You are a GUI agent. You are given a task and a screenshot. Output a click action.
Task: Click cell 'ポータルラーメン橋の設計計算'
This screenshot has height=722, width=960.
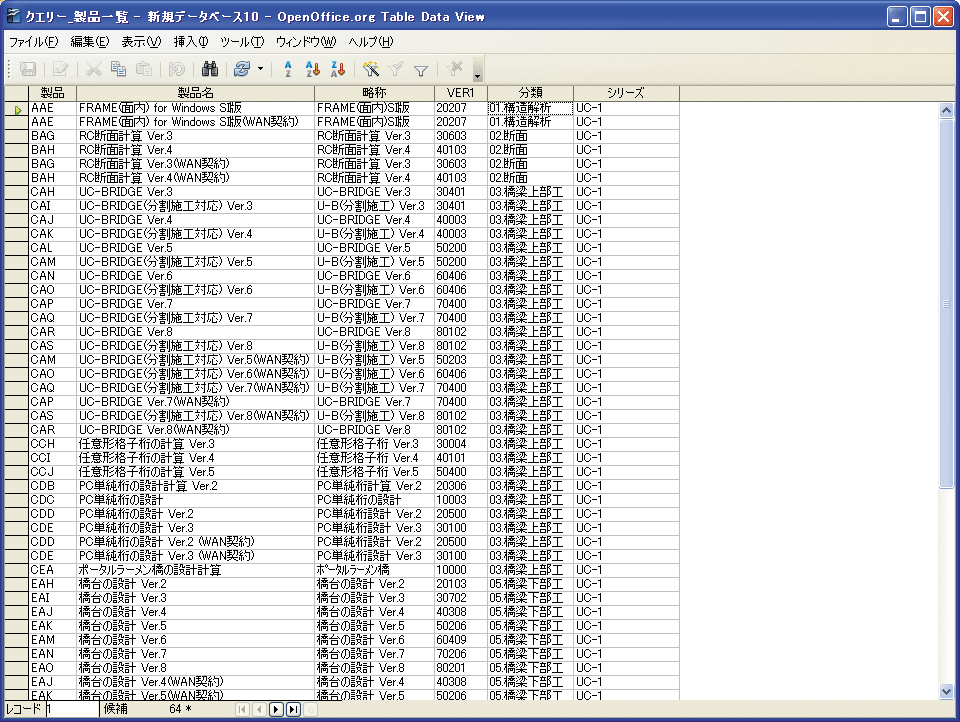pyautogui.click(x=195, y=570)
